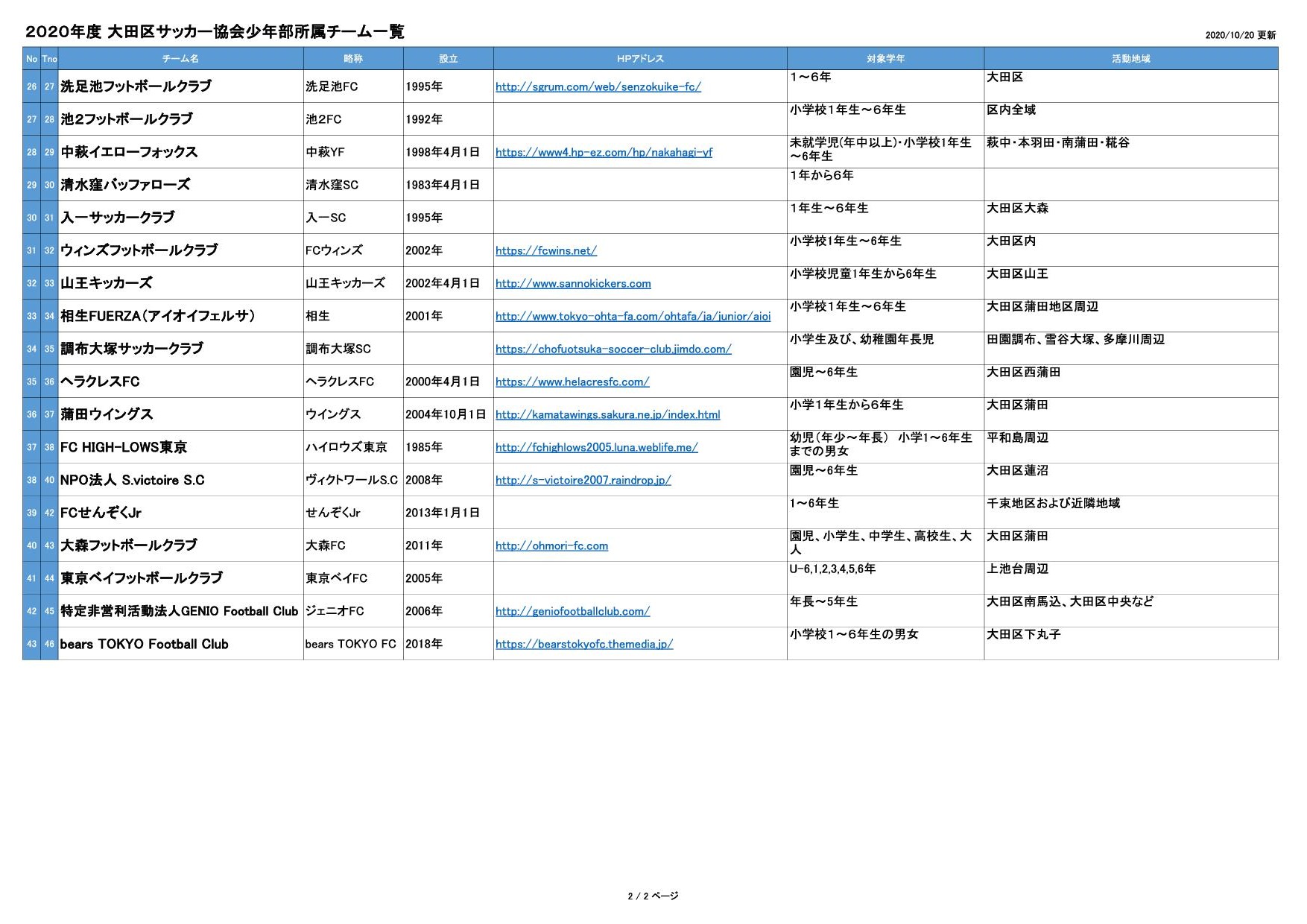The width and height of the screenshot is (1307, 924).
Task: Follow the tokyo-ohta-fa.com junior/aioi link
Action: pyautogui.click(x=633, y=317)
